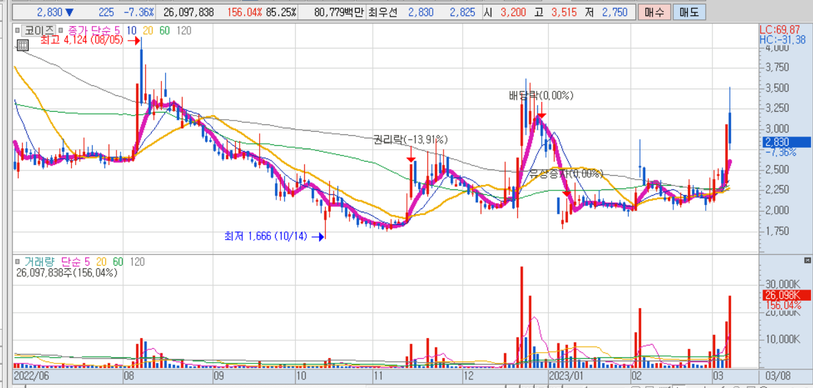This screenshot has width=813, height=388.
Task: Click the 거래량 volume indicator label
Action: point(40,262)
